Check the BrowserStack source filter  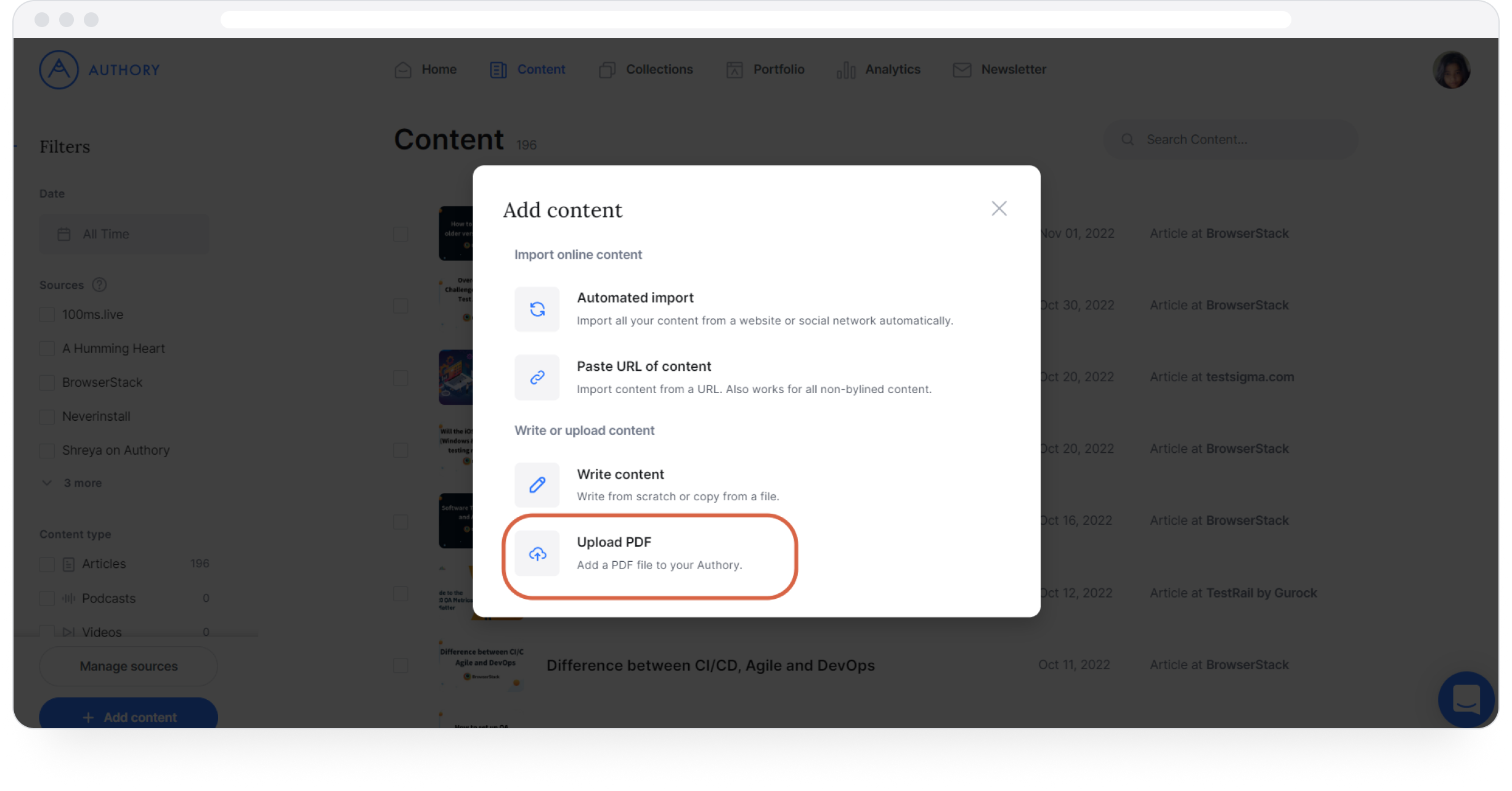pos(47,383)
